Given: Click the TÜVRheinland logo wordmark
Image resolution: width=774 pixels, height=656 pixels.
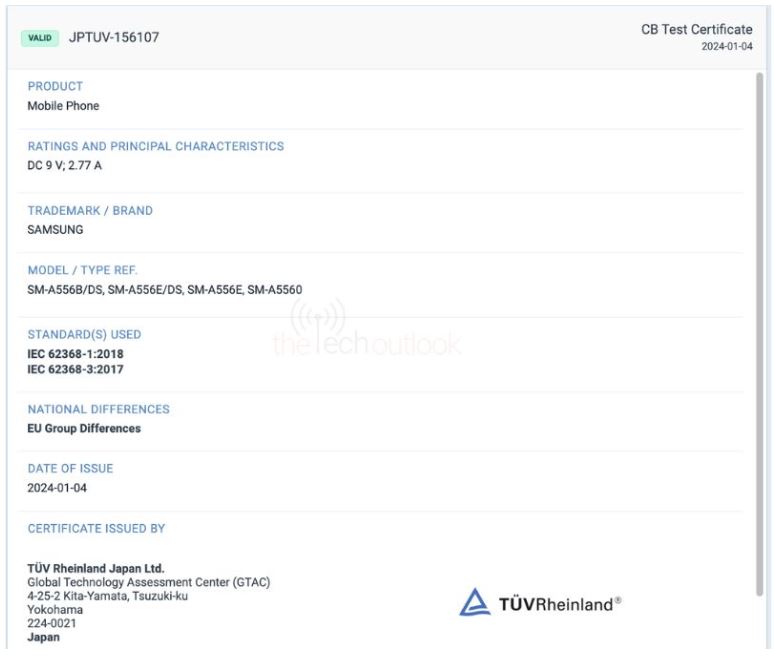Looking at the screenshot, I should (x=561, y=603).
